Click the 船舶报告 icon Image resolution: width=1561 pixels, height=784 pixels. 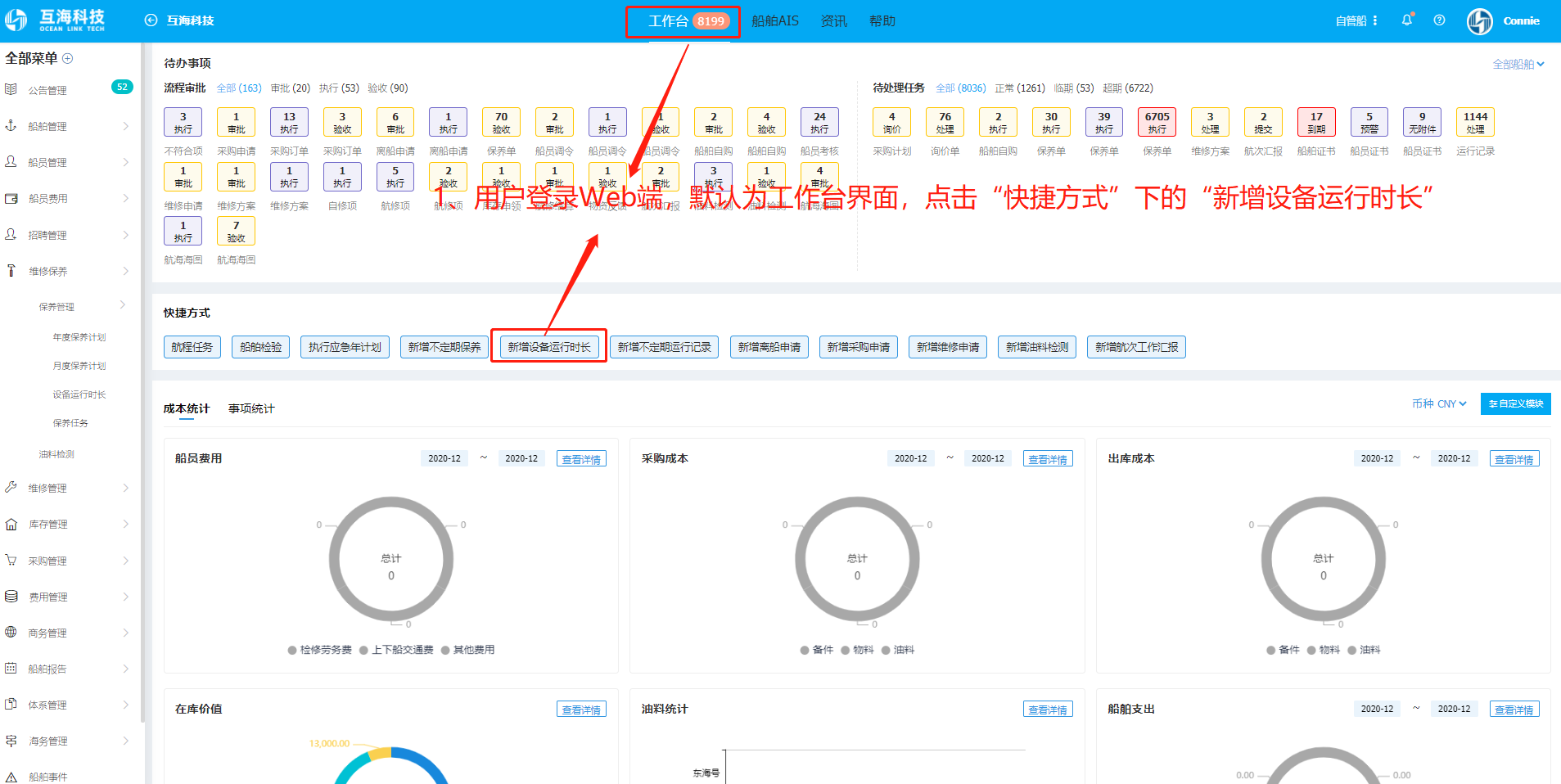click(x=11, y=669)
